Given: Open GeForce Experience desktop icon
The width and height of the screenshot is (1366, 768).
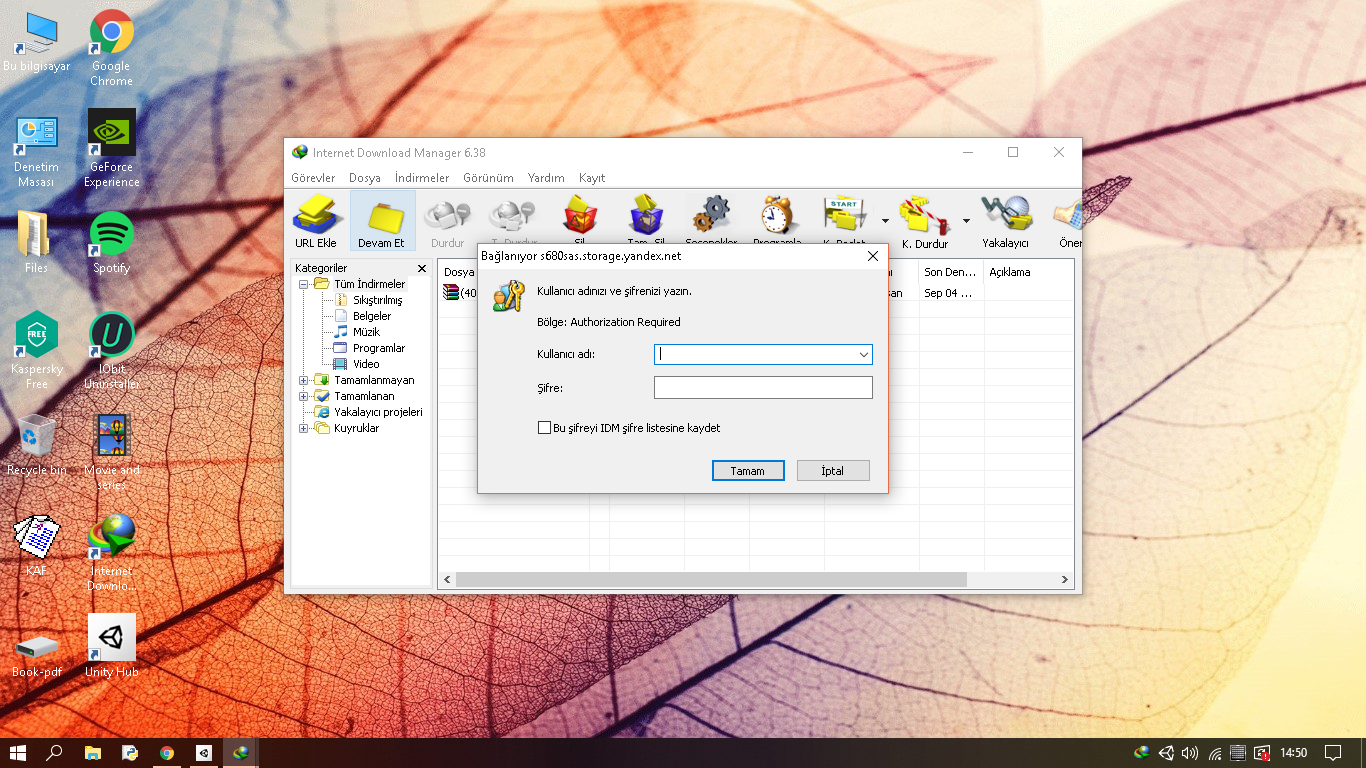Looking at the screenshot, I should pyautogui.click(x=111, y=148).
